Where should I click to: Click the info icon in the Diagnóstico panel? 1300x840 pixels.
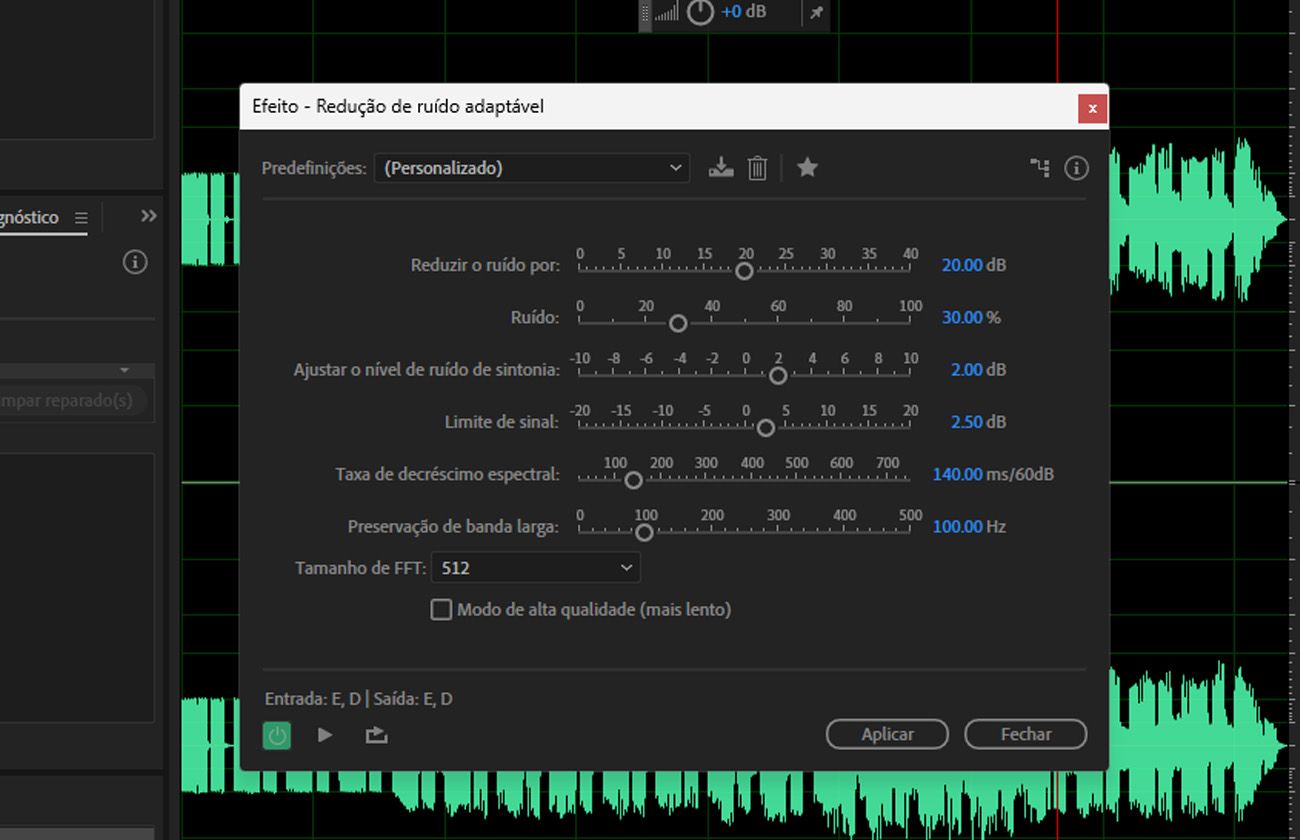(135, 262)
